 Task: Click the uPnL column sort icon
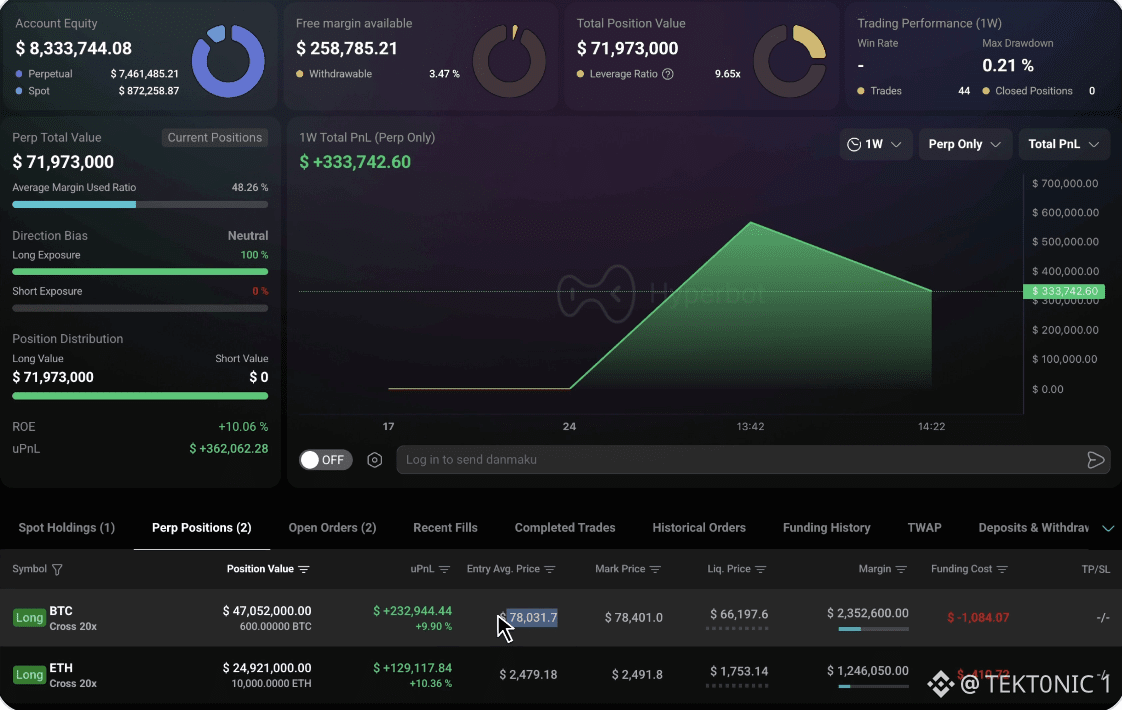tap(444, 569)
